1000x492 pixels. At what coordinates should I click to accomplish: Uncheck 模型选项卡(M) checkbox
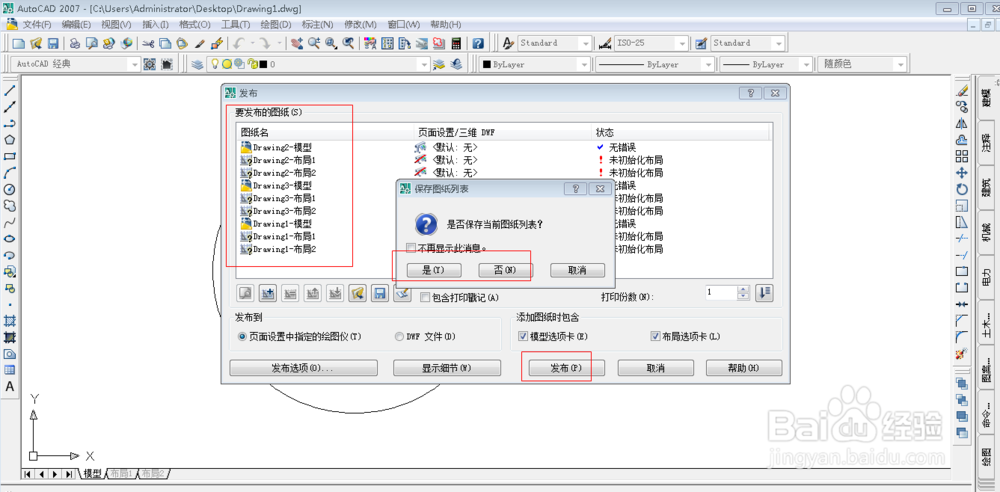[522, 336]
